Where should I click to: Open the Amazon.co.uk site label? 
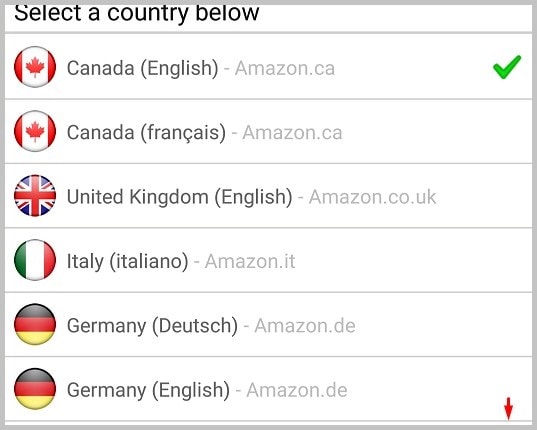373,197
